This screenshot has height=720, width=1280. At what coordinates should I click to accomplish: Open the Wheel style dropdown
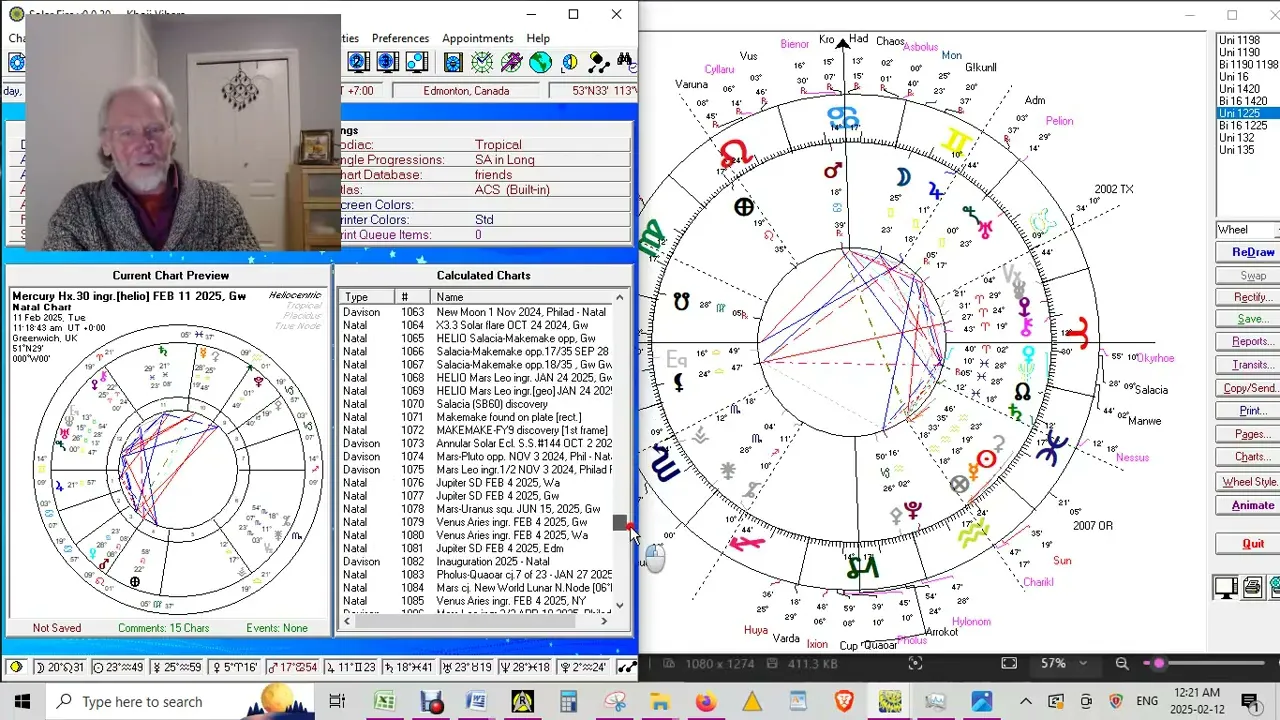coord(1246,230)
